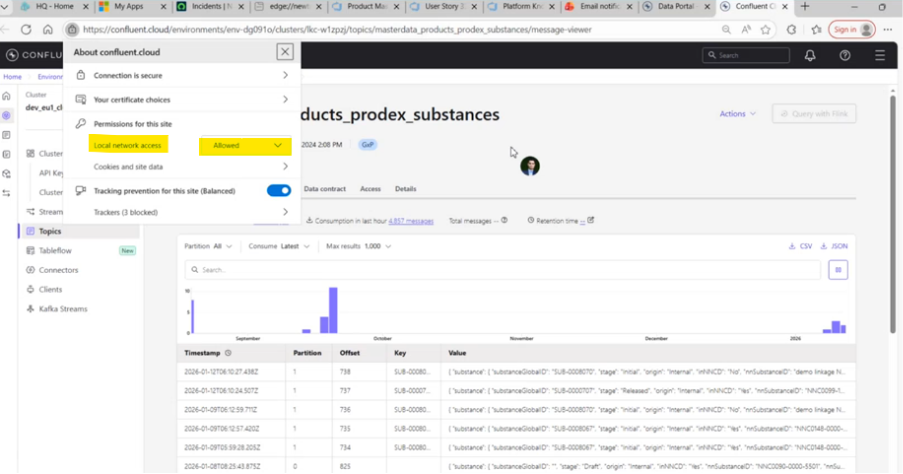Image resolution: width=903 pixels, height=474 pixels.
Task: Download messages as CSV
Action: (800, 246)
